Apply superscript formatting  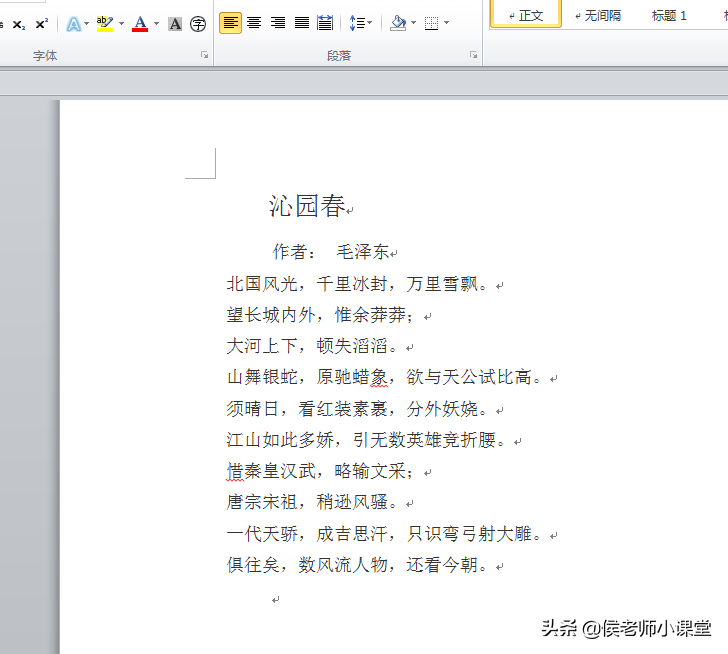pyautogui.click(x=42, y=24)
